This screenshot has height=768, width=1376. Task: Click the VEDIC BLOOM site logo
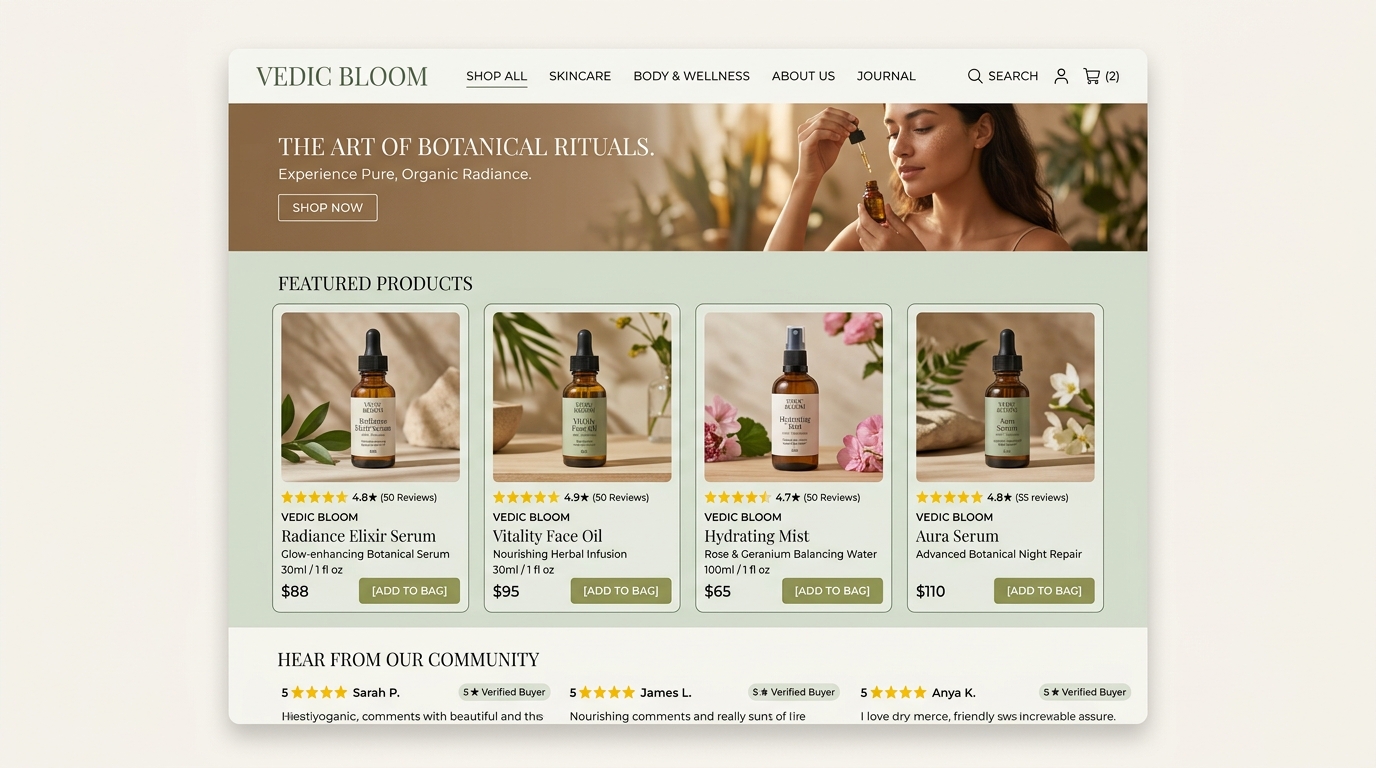(342, 76)
